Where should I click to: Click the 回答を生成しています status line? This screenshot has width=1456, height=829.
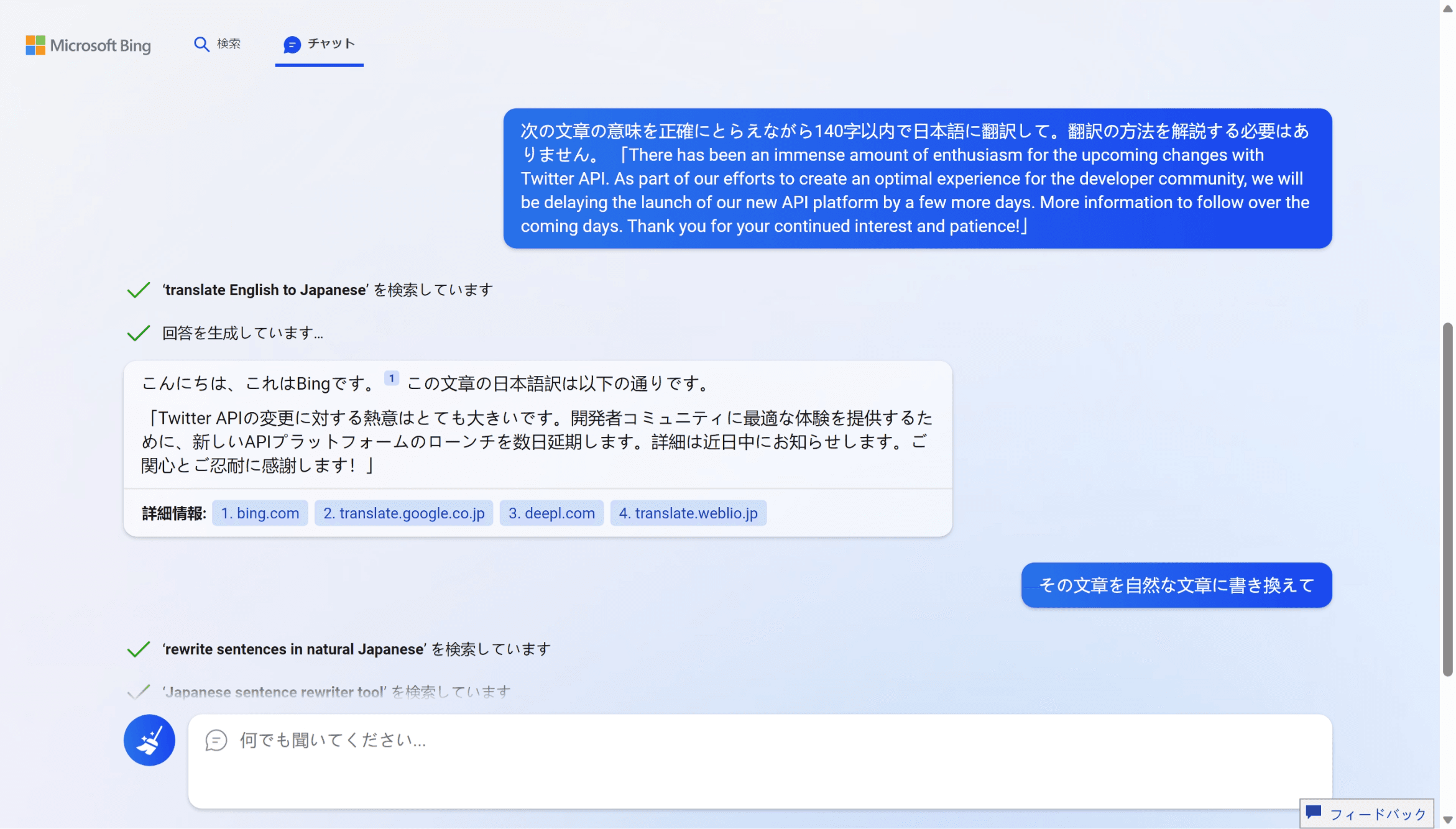242,333
